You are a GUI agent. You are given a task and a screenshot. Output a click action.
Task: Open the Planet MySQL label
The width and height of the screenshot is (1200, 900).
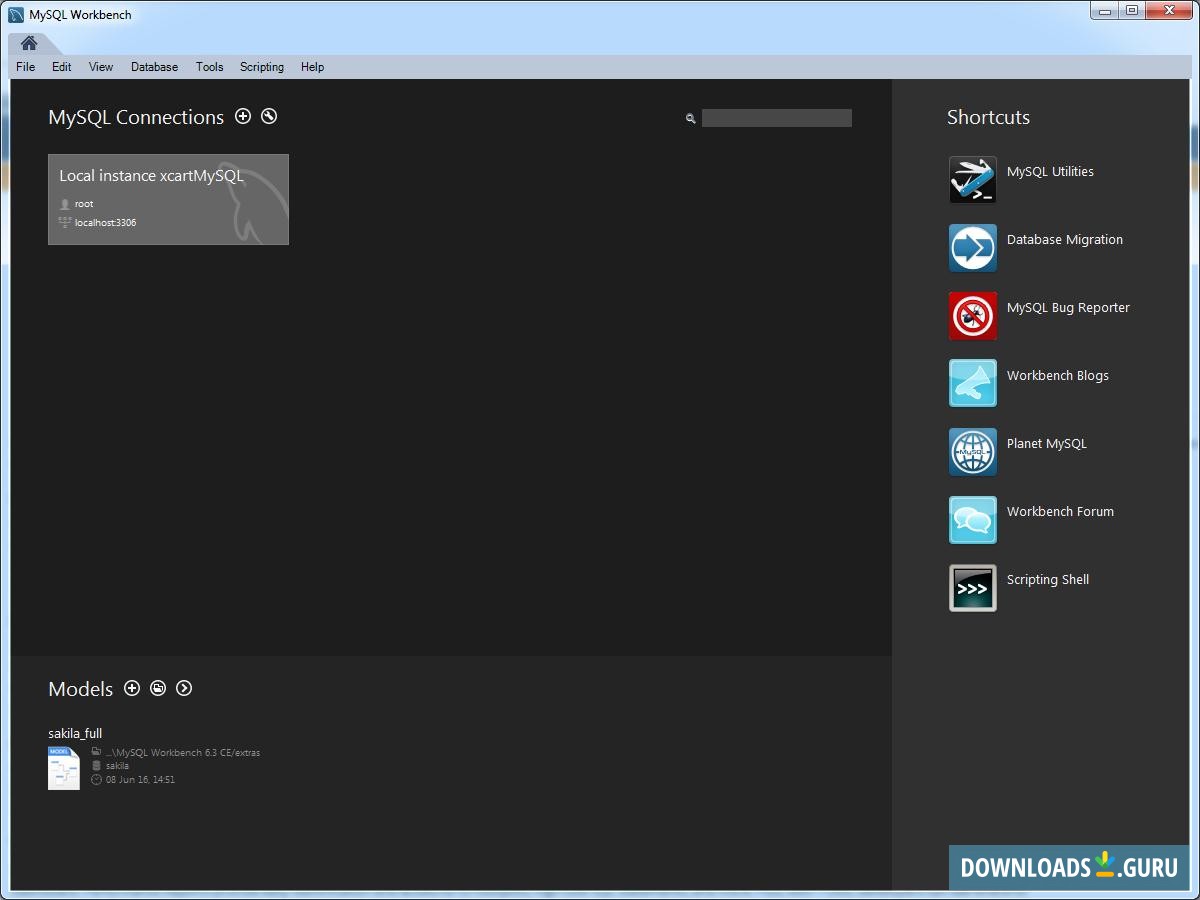click(x=1047, y=444)
